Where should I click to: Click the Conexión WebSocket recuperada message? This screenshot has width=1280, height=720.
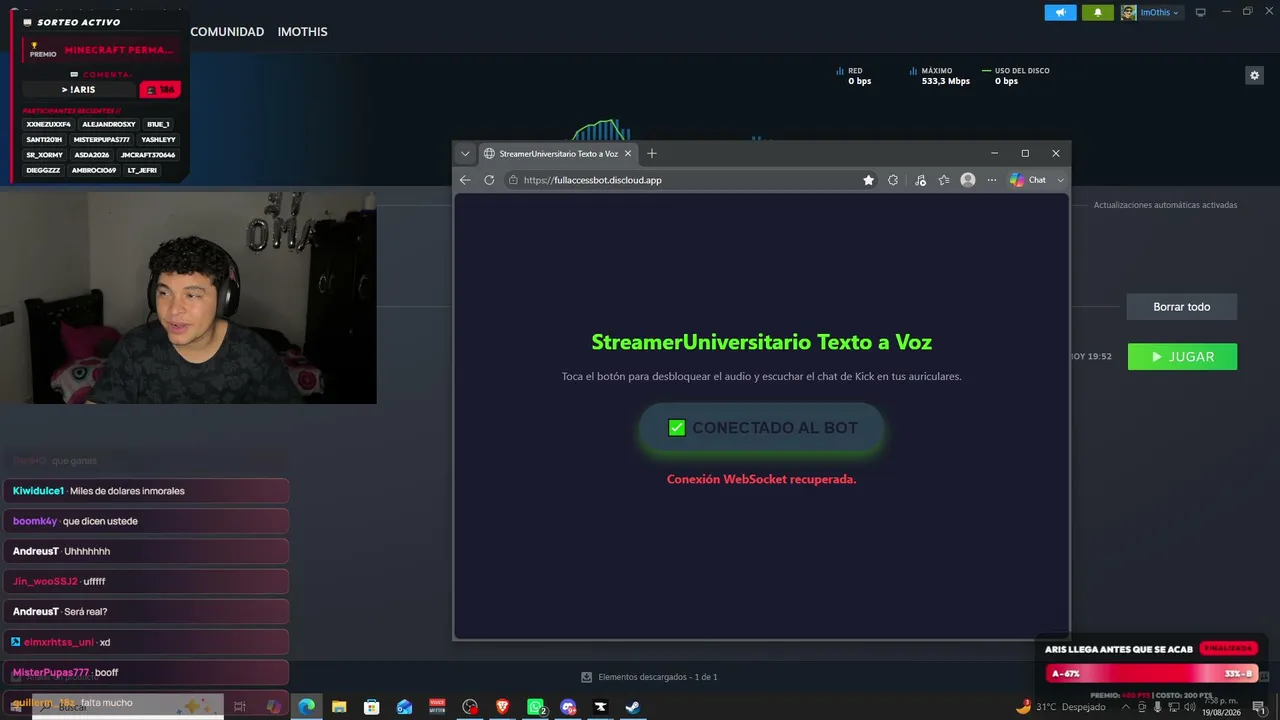pyautogui.click(x=762, y=479)
